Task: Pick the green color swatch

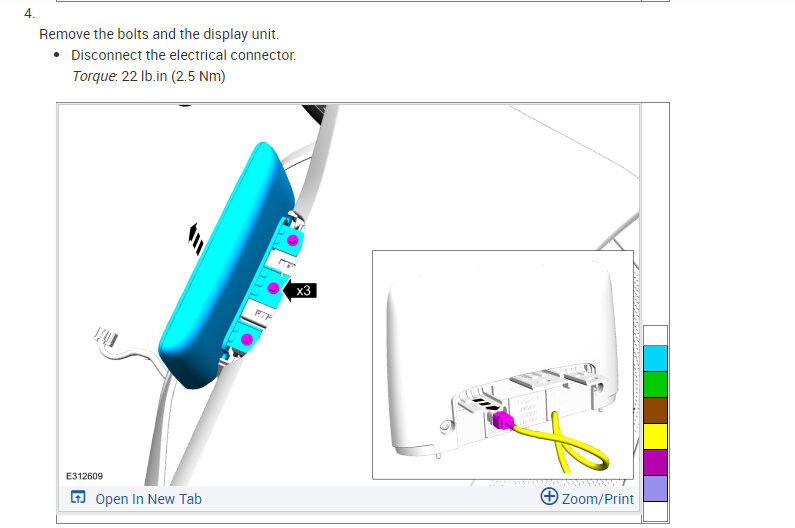Action: (655, 384)
